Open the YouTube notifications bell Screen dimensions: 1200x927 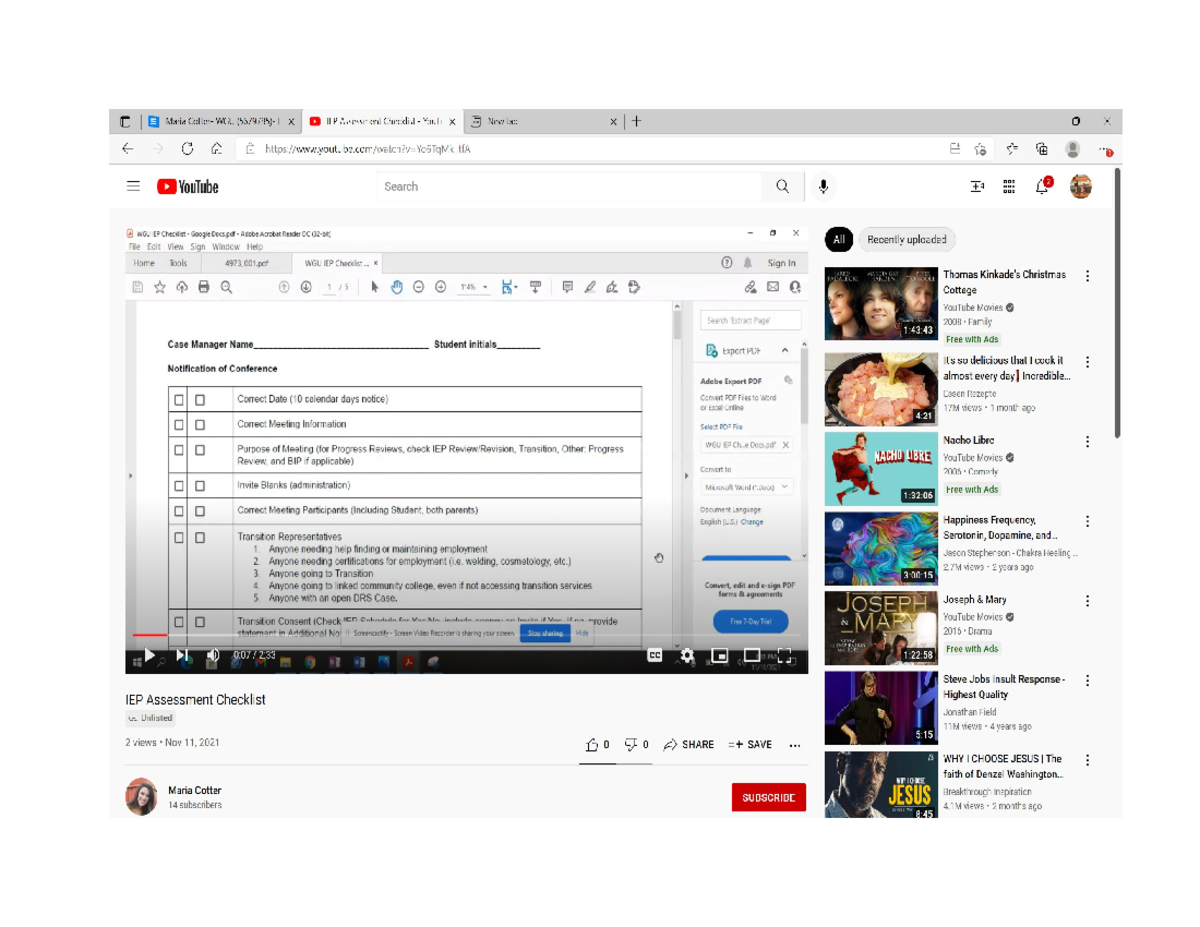point(1043,187)
